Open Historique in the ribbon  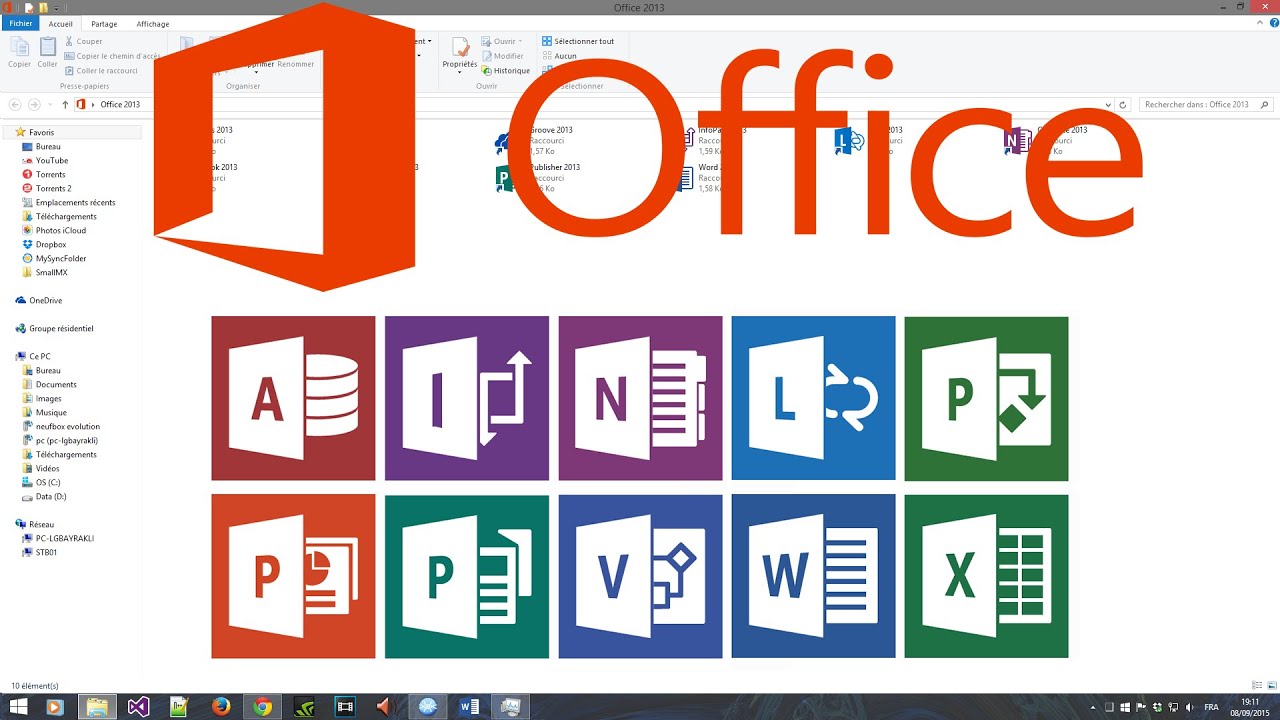coord(506,71)
